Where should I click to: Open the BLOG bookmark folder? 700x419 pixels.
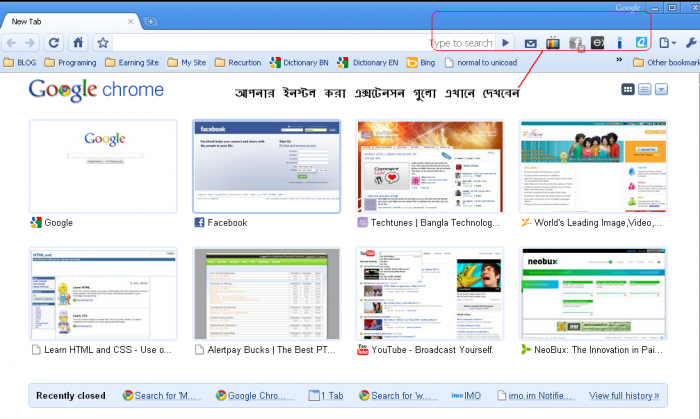click(20, 62)
